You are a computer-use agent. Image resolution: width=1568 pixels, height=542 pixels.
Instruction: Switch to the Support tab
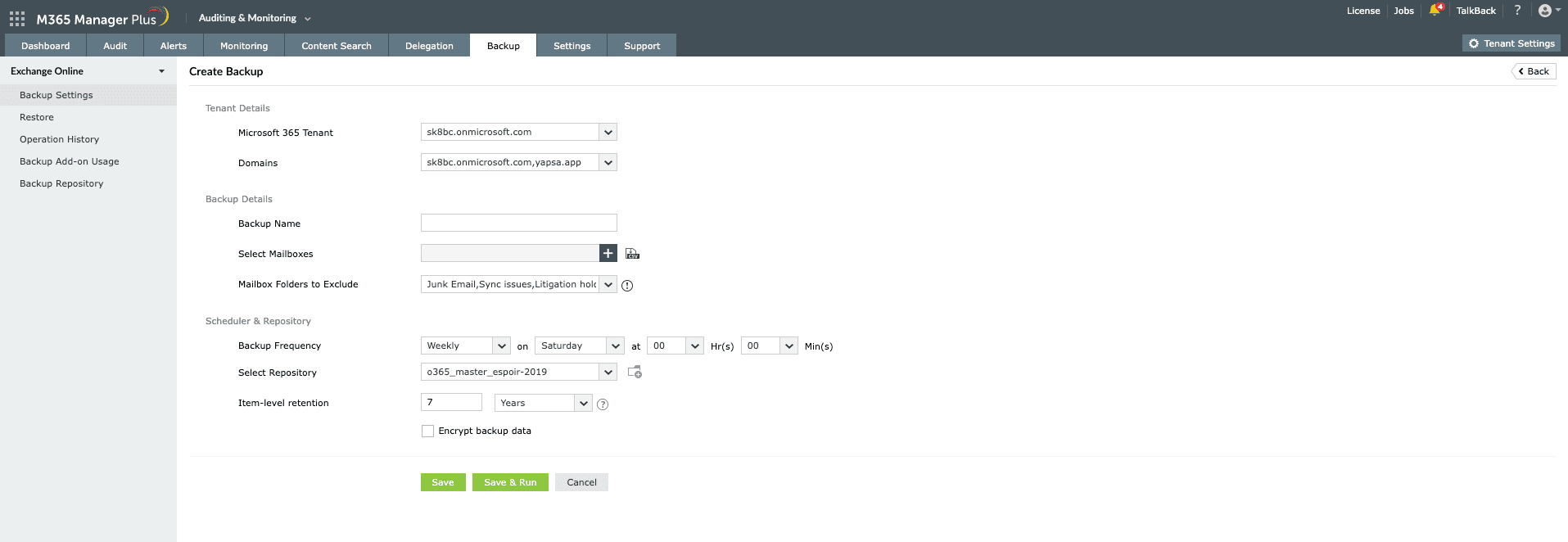click(642, 46)
